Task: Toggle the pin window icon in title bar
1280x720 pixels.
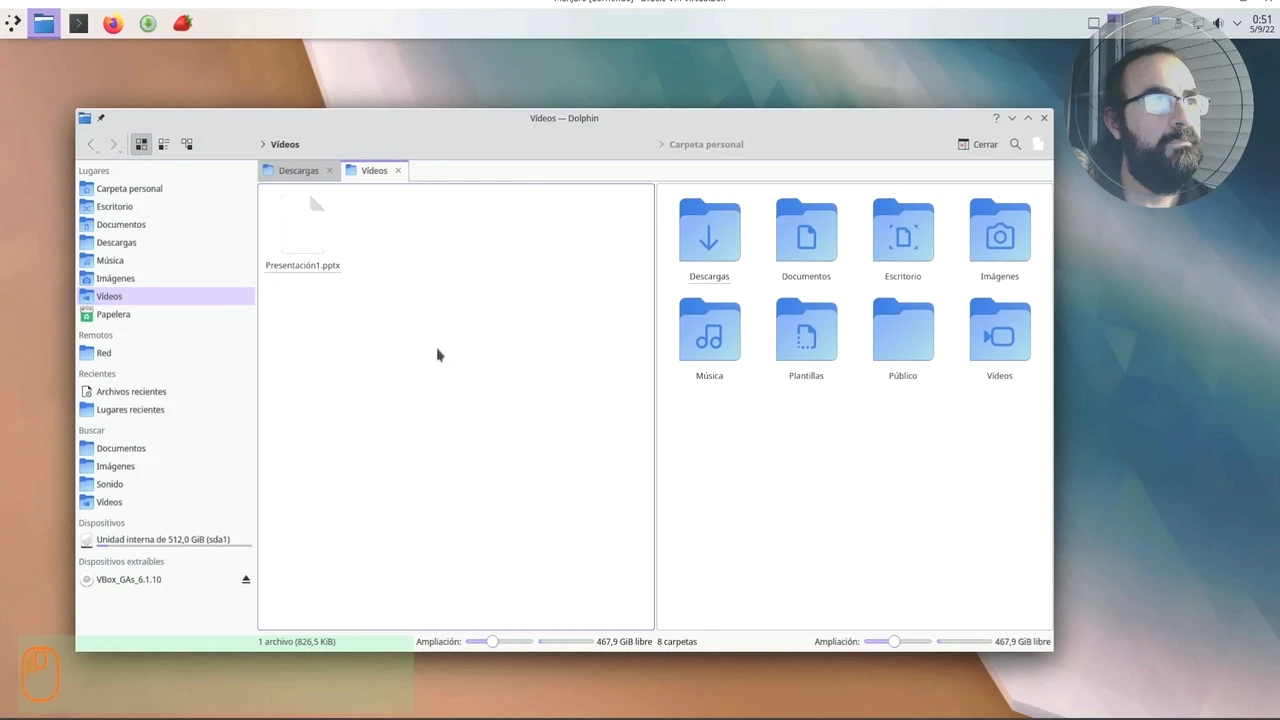Action: pyautogui.click(x=100, y=118)
